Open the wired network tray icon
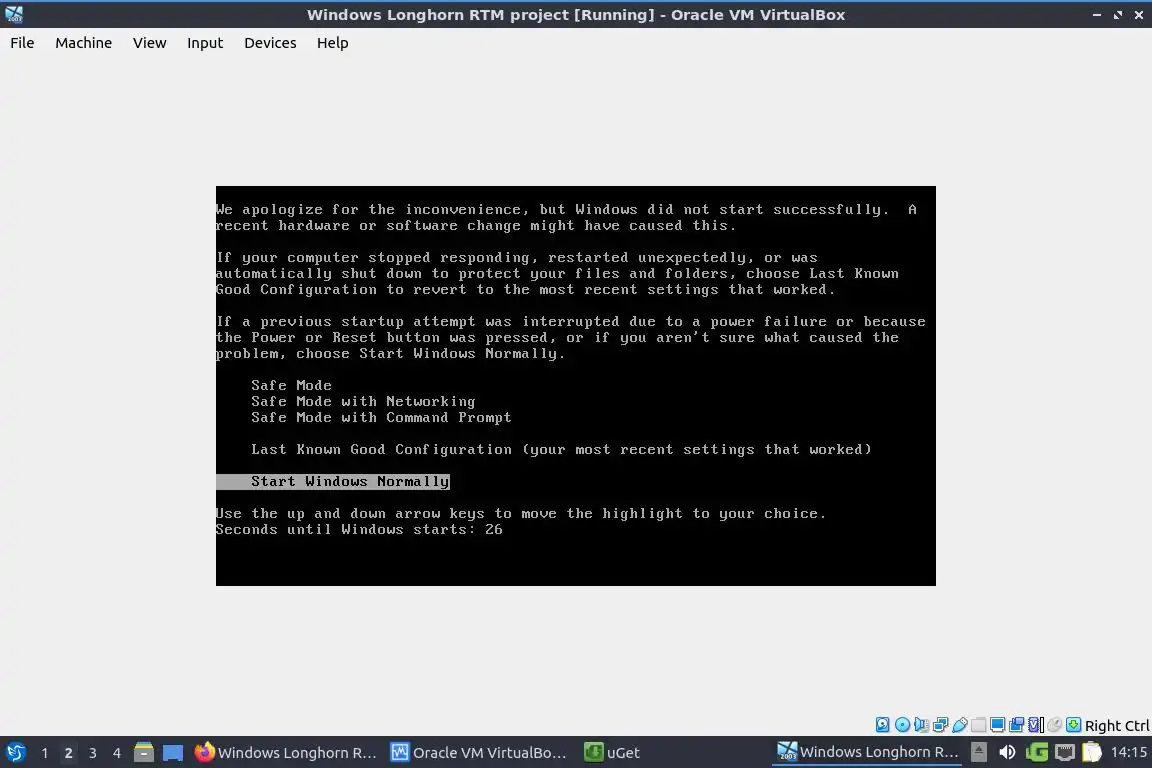Image resolution: width=1152 pixels, height=768 pixels. (x=1065, y=752)
